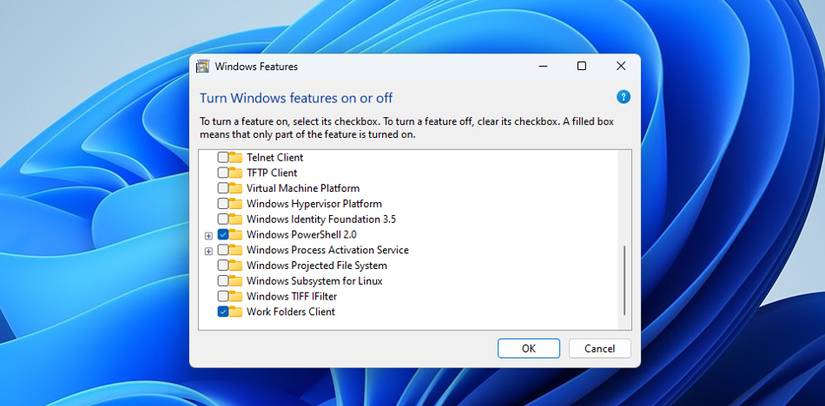Screen dimensions: 825x406
Task: Turn on Windows Subsystem for Linux checkbox
Action: click(223, 281)
